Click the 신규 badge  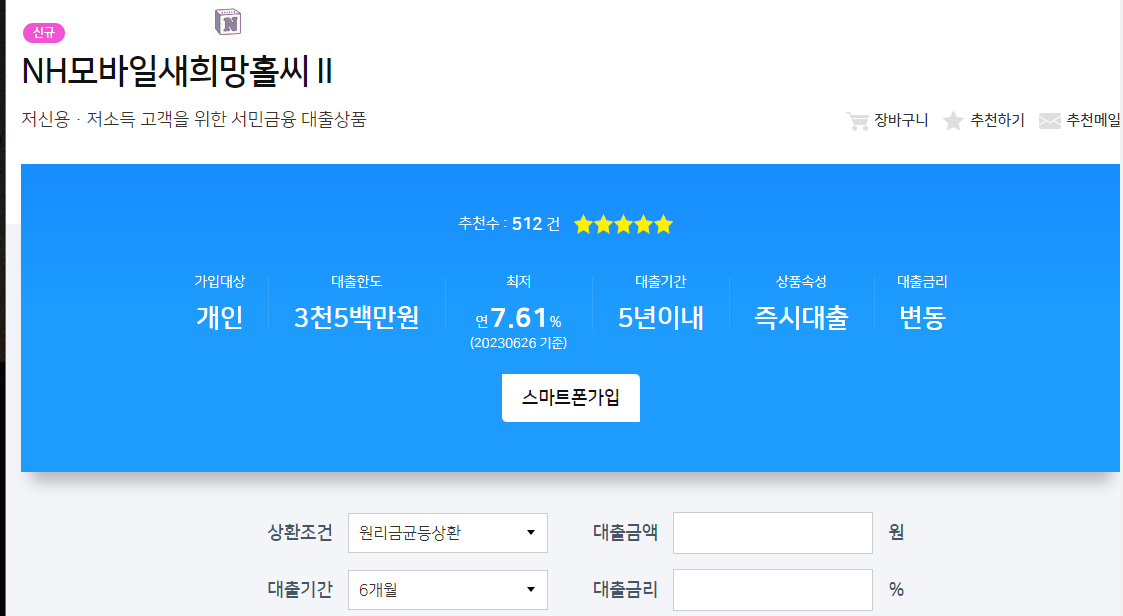pos(44,33)
